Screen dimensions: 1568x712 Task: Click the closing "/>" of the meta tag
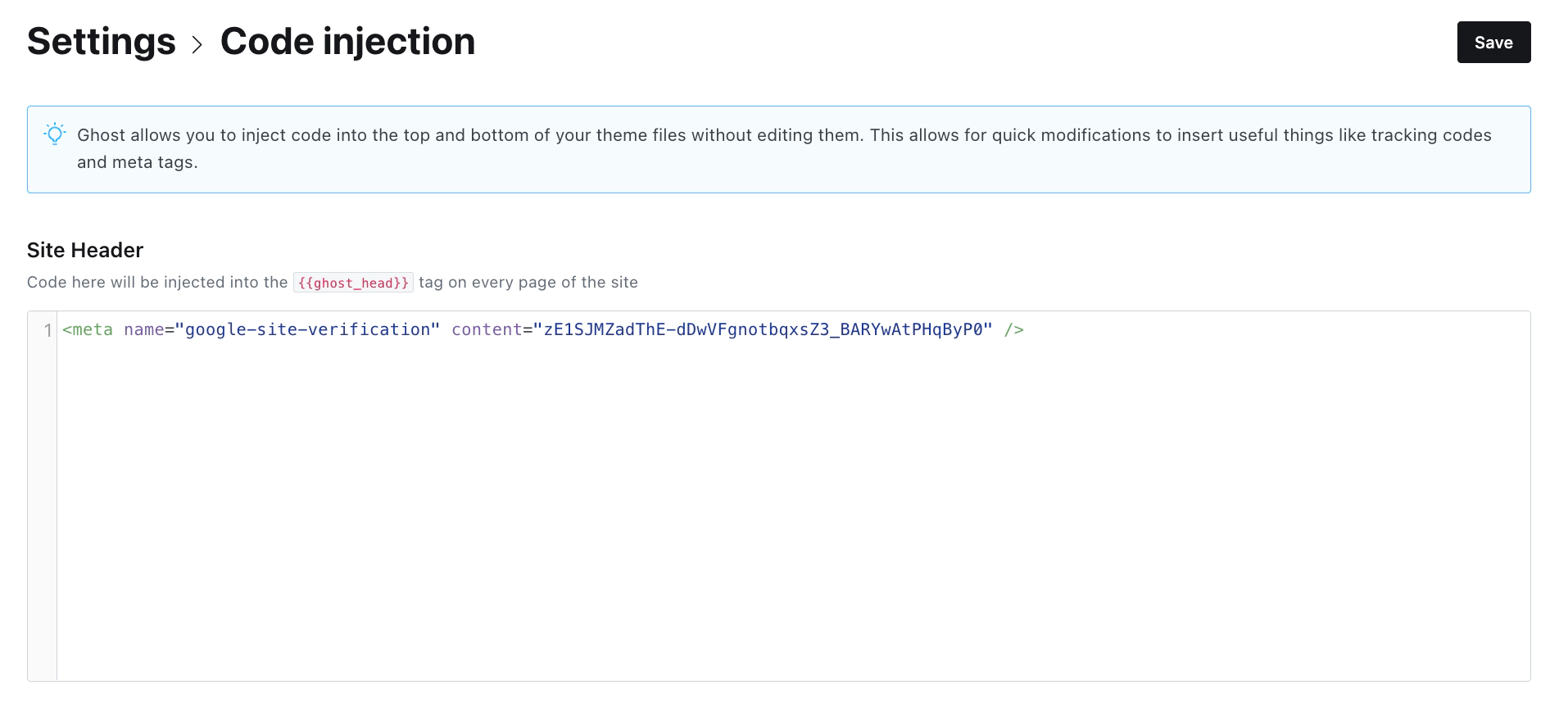coord(1013,330)
